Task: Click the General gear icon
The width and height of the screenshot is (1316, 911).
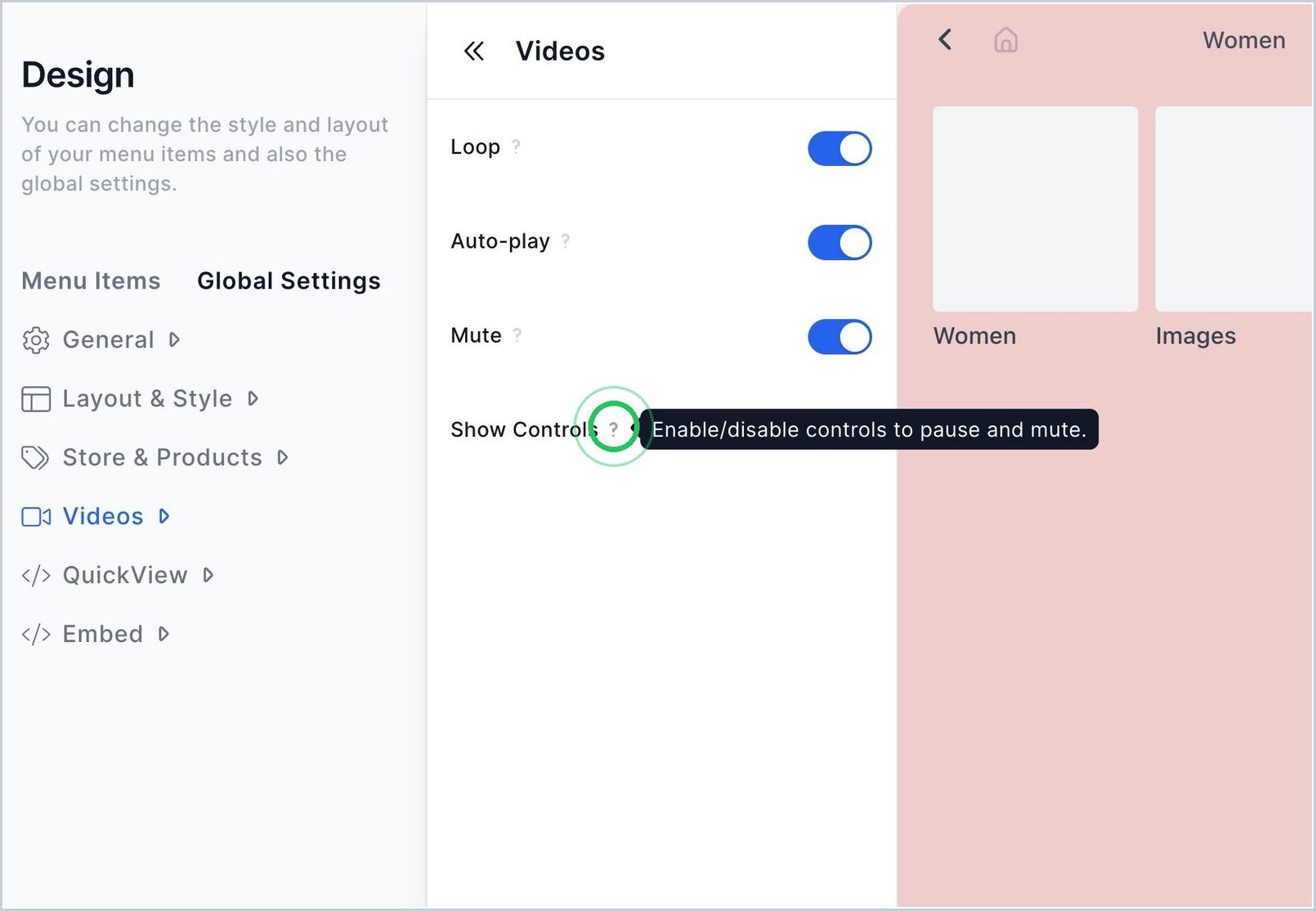Action: coord(36,340)
